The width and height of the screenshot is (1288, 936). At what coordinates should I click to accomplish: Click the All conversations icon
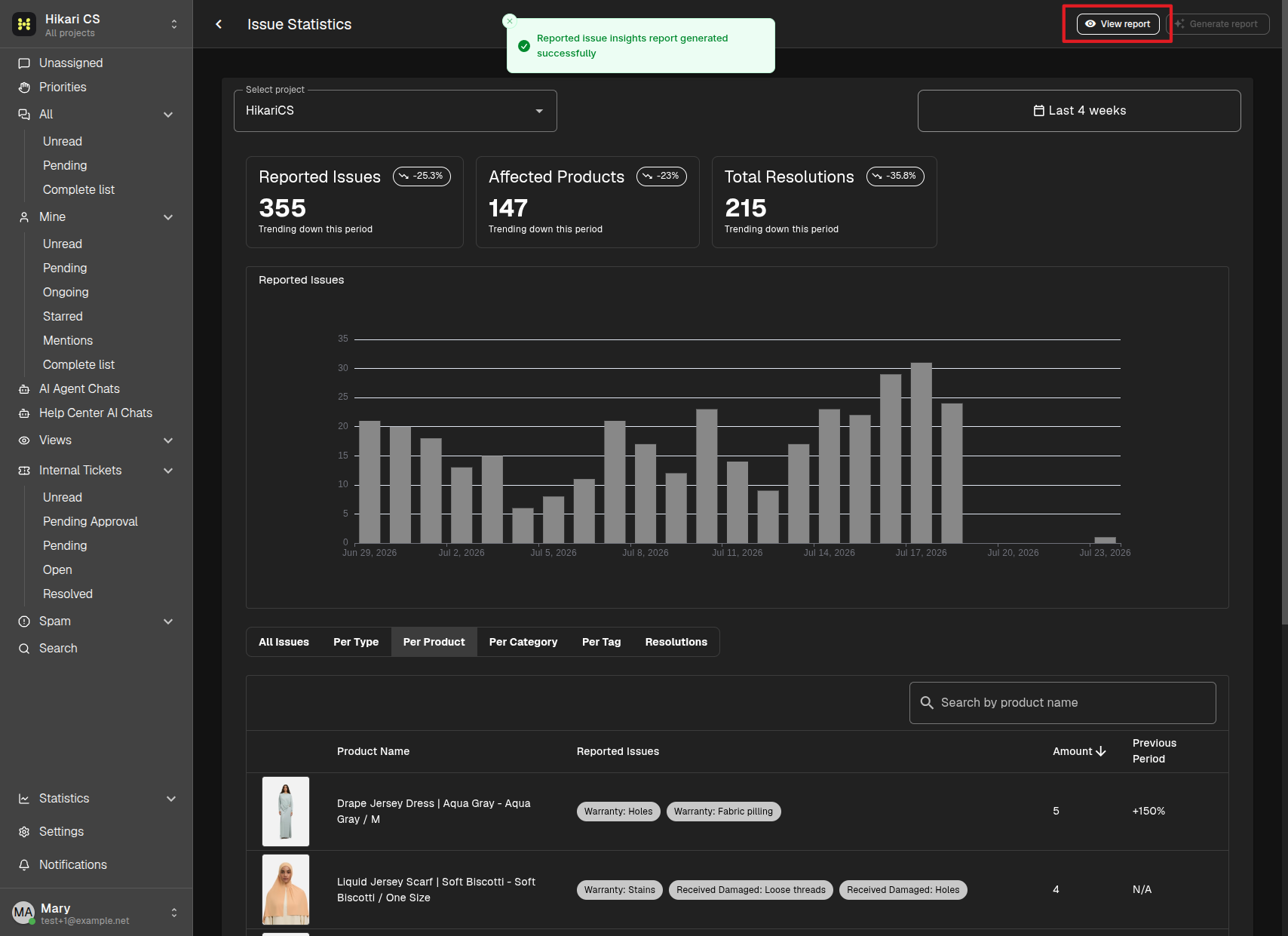[x=24, y=115]
